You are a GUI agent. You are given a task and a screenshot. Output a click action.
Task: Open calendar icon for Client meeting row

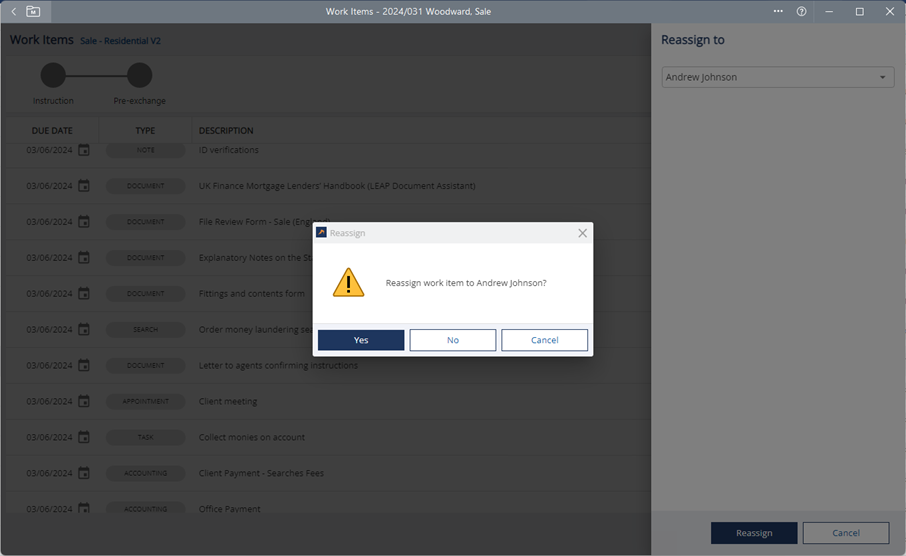[x=84, y=401]
